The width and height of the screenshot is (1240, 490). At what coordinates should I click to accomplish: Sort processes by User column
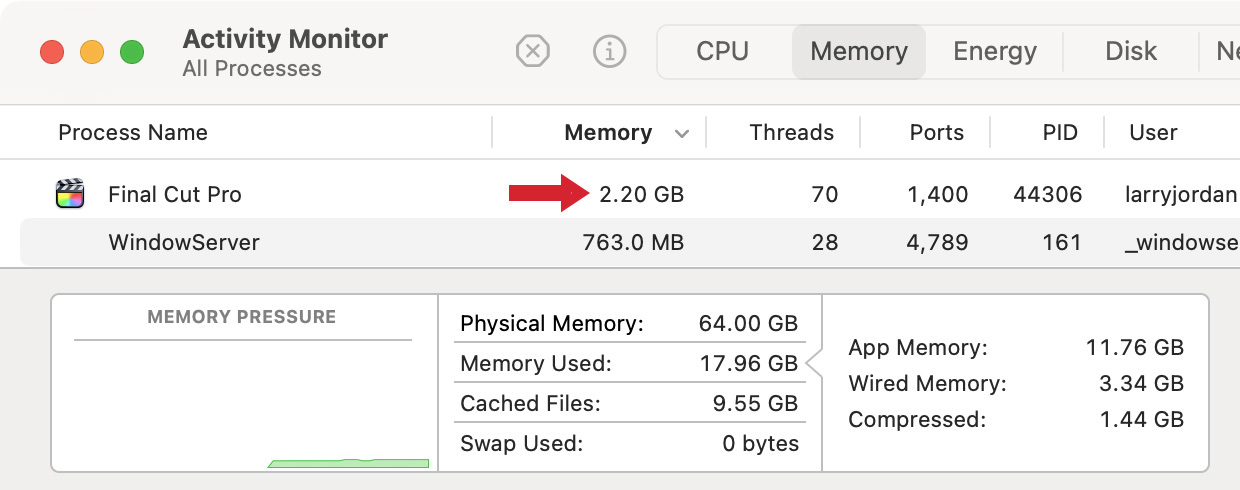click(x=1153, y=132)
